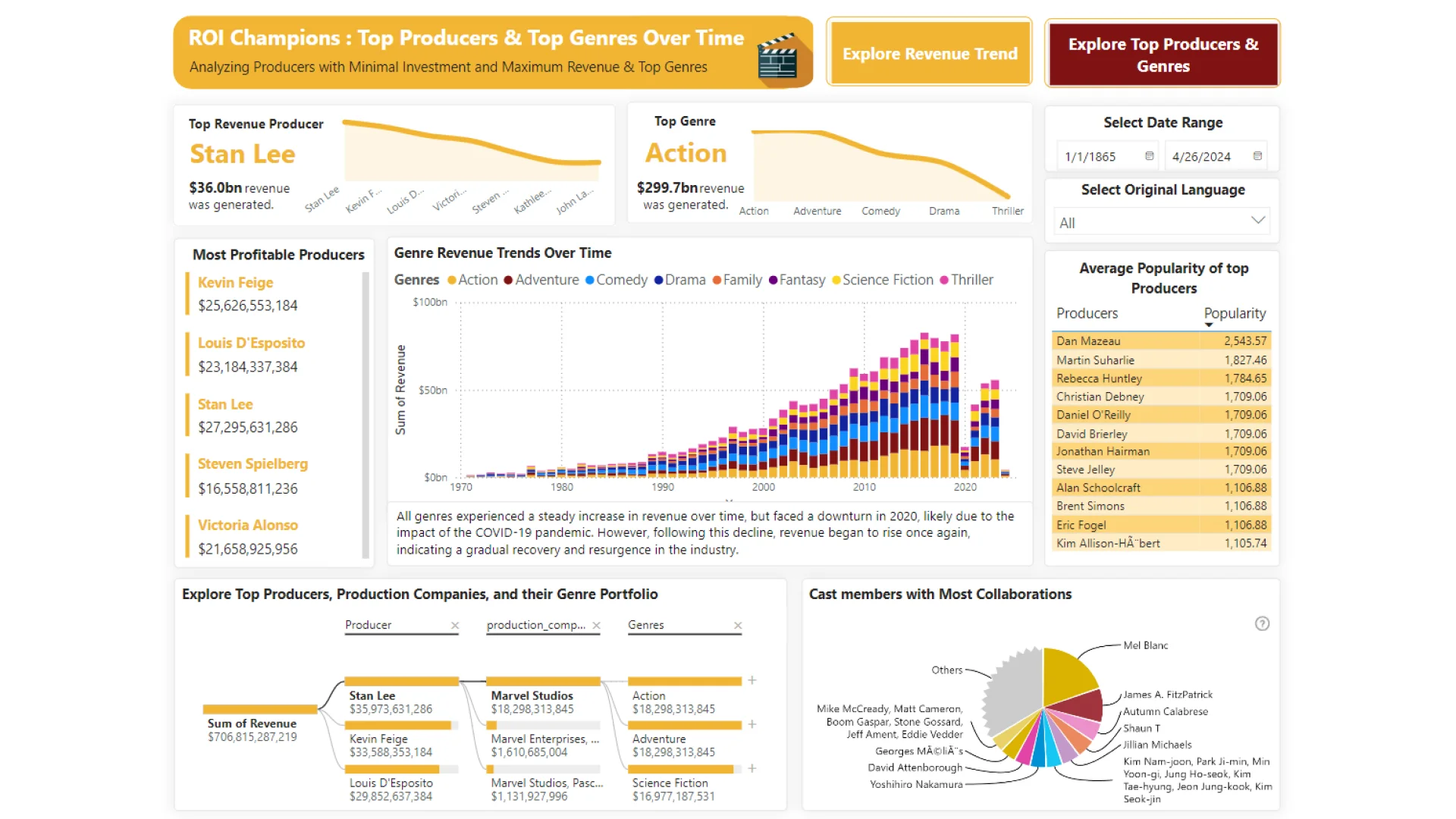Click Jillian Michaels pie label

[1157, 745]
